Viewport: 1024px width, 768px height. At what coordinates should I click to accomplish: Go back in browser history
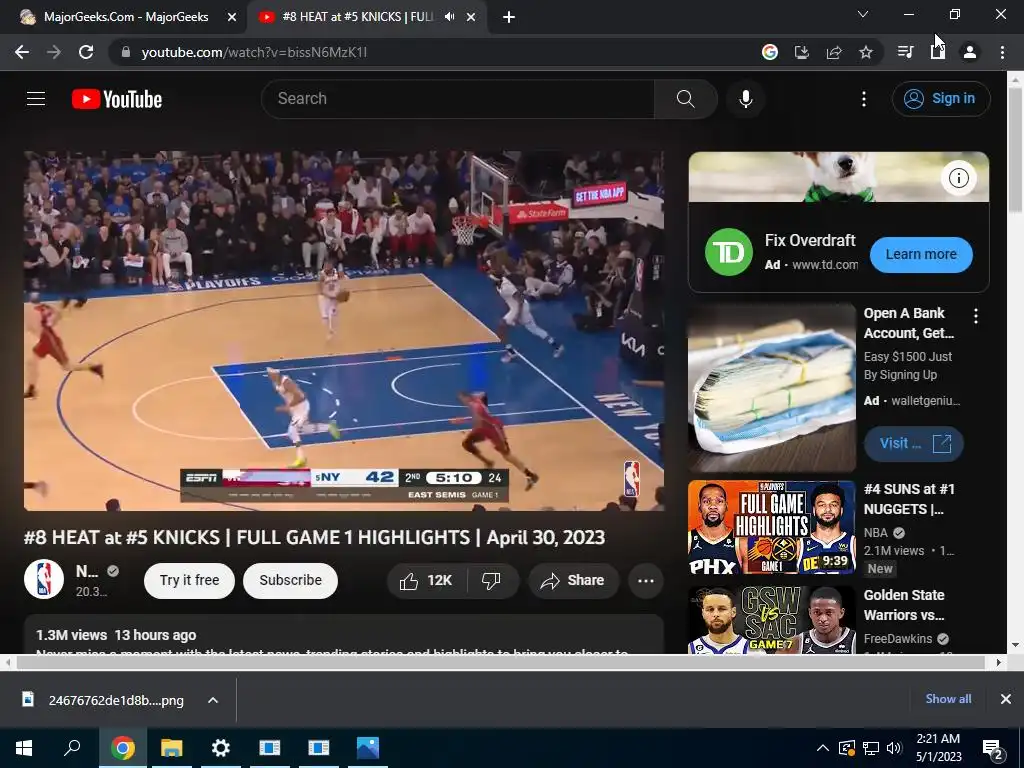22,52
